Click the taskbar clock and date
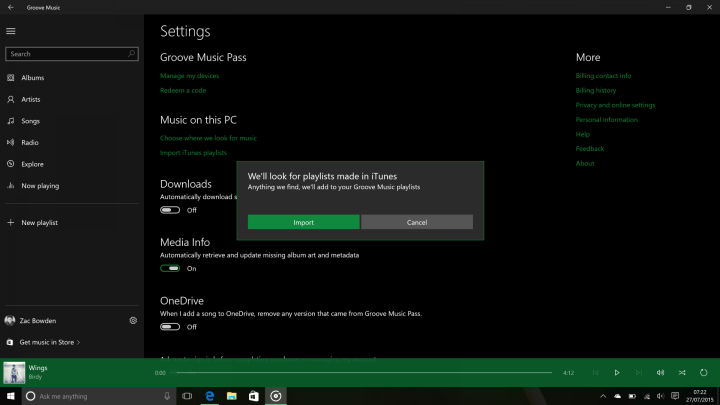 pyautogui.click(x=700, y=396)
